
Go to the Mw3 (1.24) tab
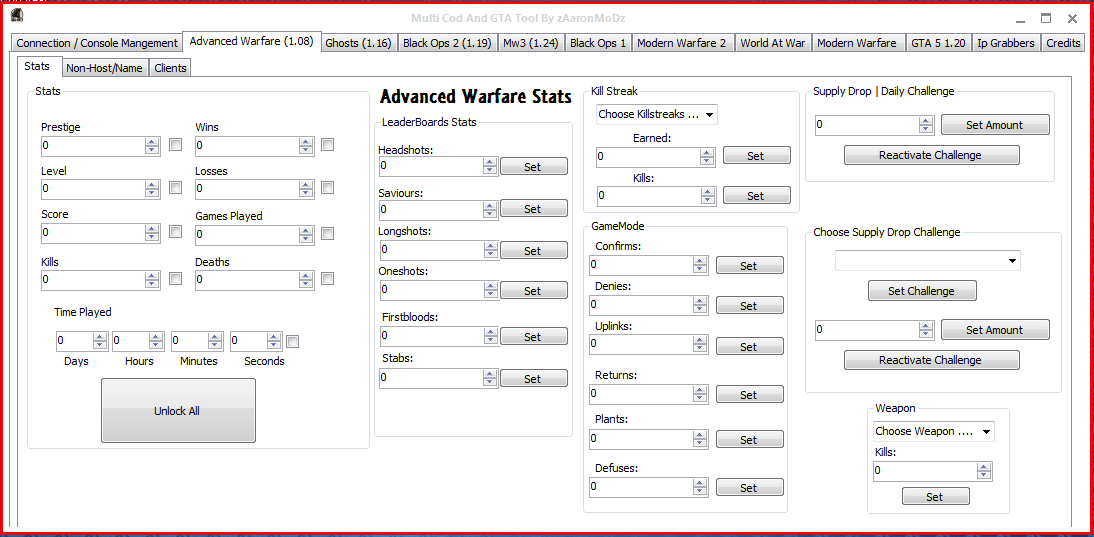click(x=530, y=43)
